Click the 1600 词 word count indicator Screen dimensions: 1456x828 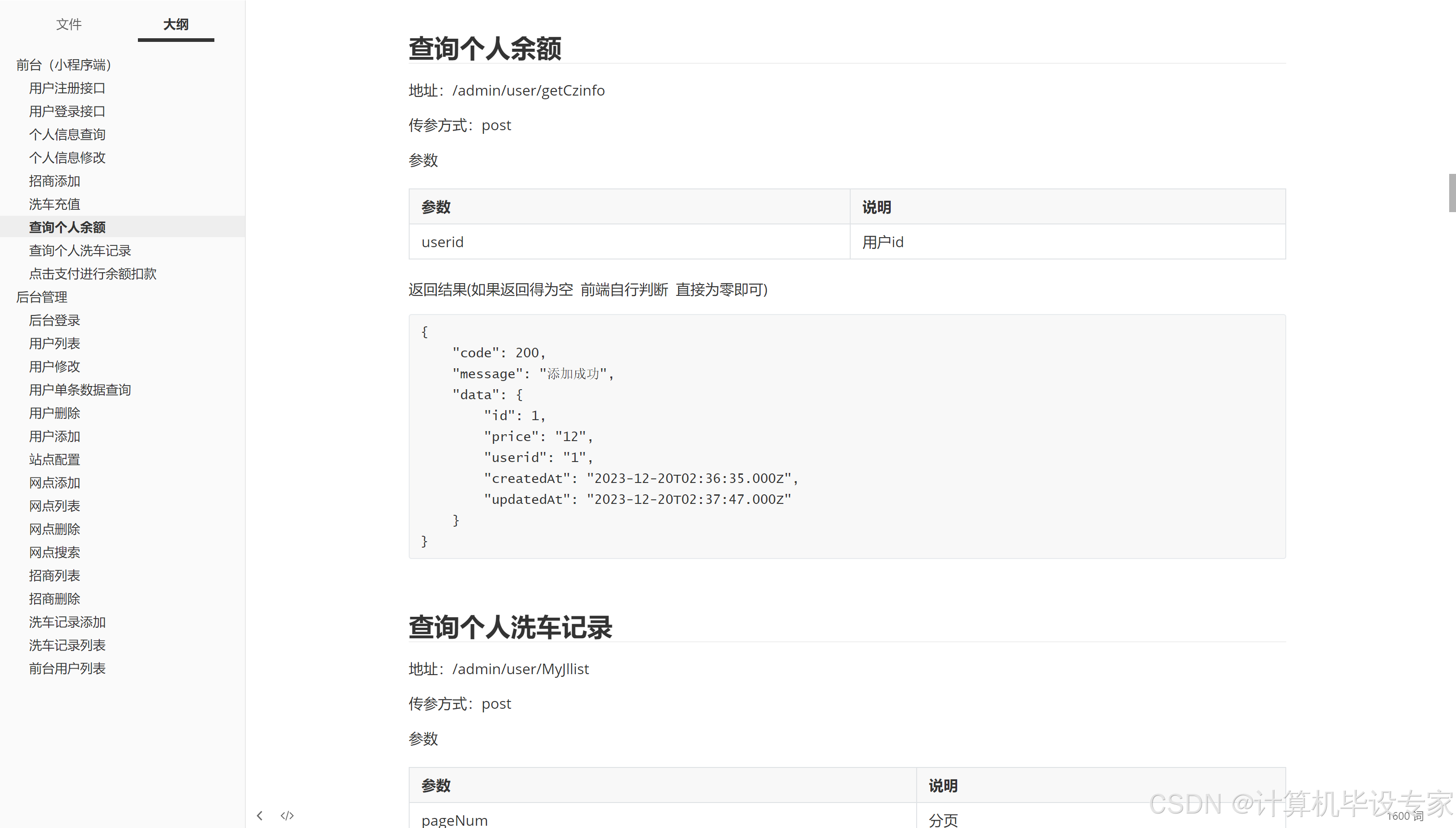tap(1404, 816)
